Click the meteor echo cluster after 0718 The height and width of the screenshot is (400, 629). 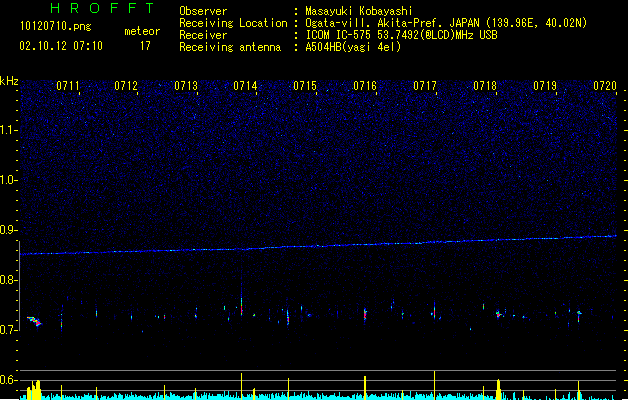(499, 314)
